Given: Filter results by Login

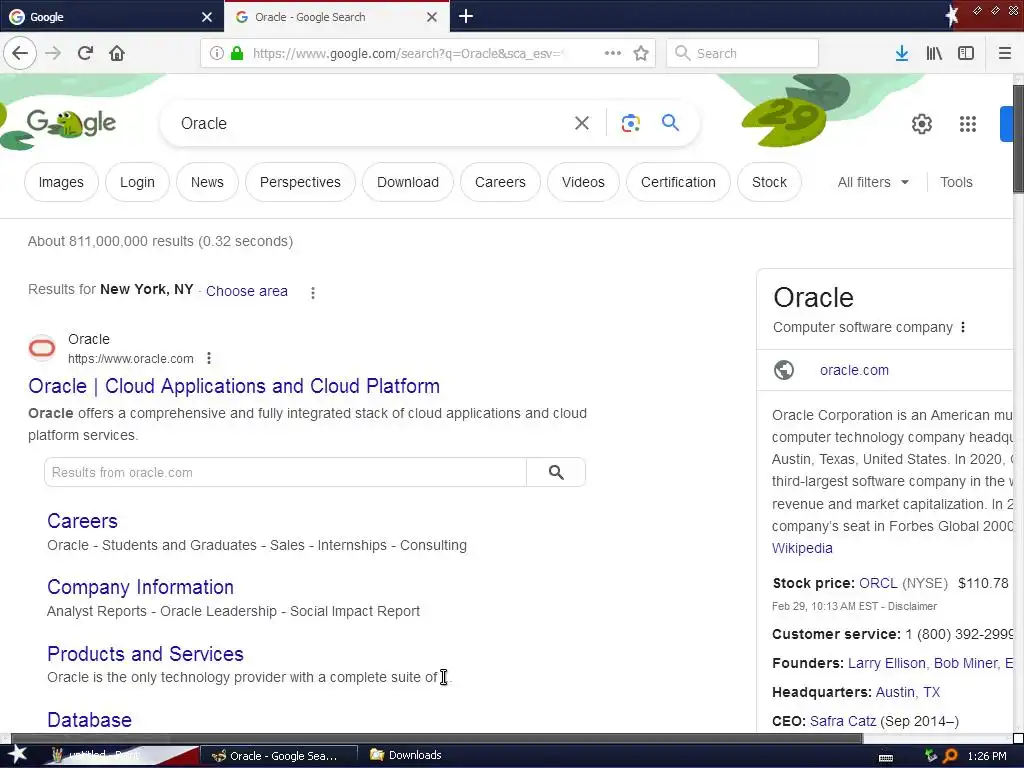Looking at the screenshot, I should coord(137,182).
